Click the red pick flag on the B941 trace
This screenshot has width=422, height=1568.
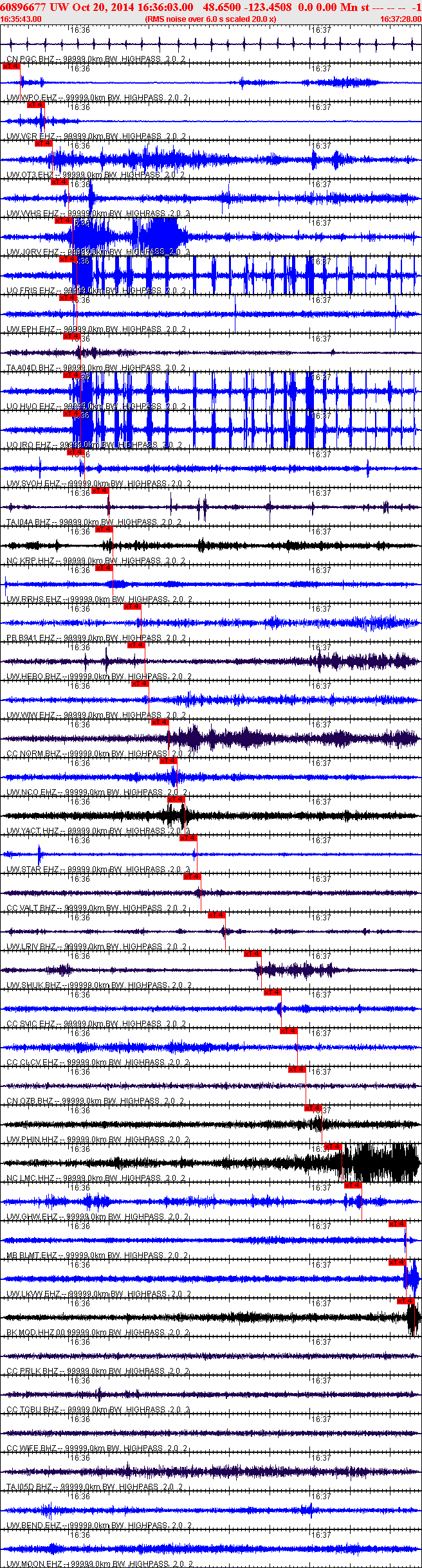click(x=132, y=606)
